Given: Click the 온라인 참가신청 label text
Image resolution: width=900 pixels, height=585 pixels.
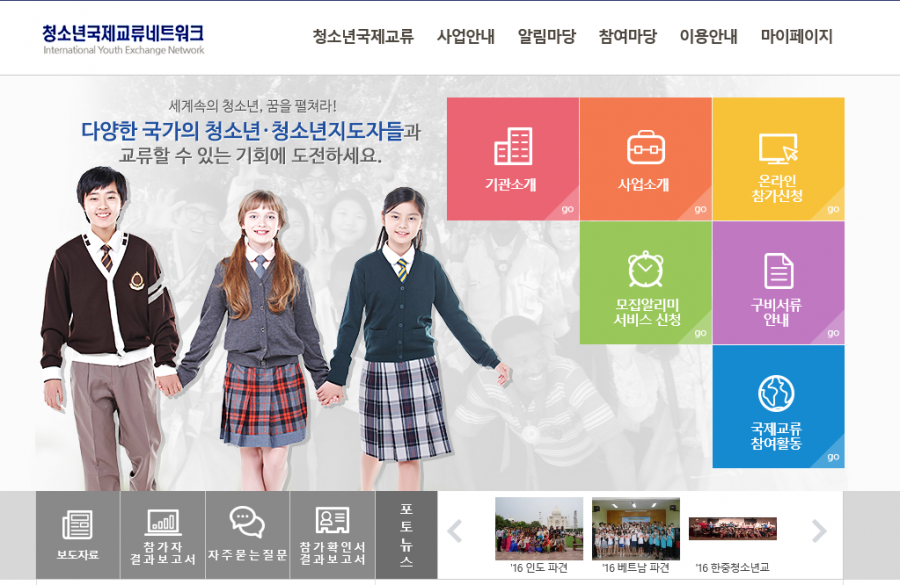Looking at the screenshot, I should click(x=777, y=188).
